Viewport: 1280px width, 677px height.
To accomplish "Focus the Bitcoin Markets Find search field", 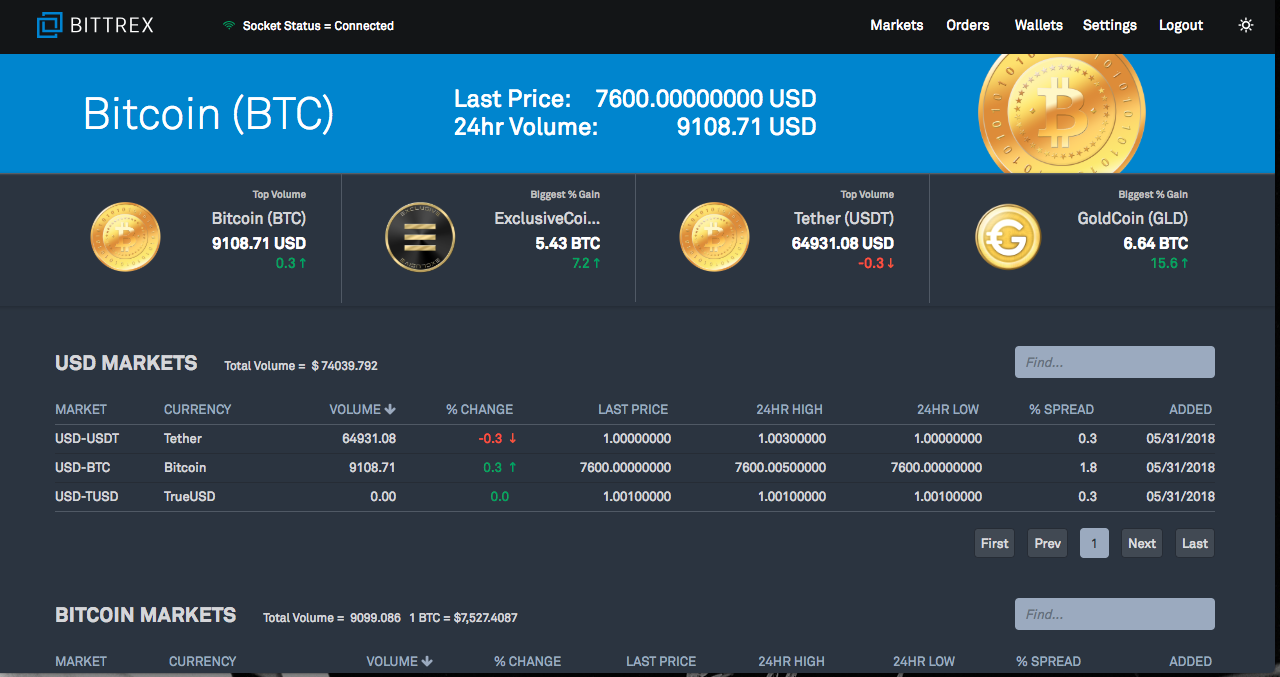I will pos(1115,614).
